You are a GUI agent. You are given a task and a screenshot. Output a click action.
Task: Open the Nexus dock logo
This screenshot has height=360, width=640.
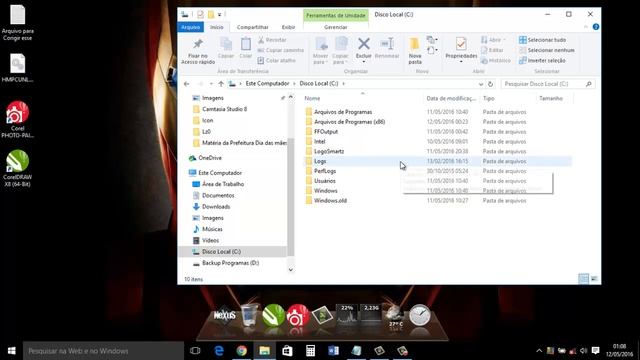click(224, 315)
